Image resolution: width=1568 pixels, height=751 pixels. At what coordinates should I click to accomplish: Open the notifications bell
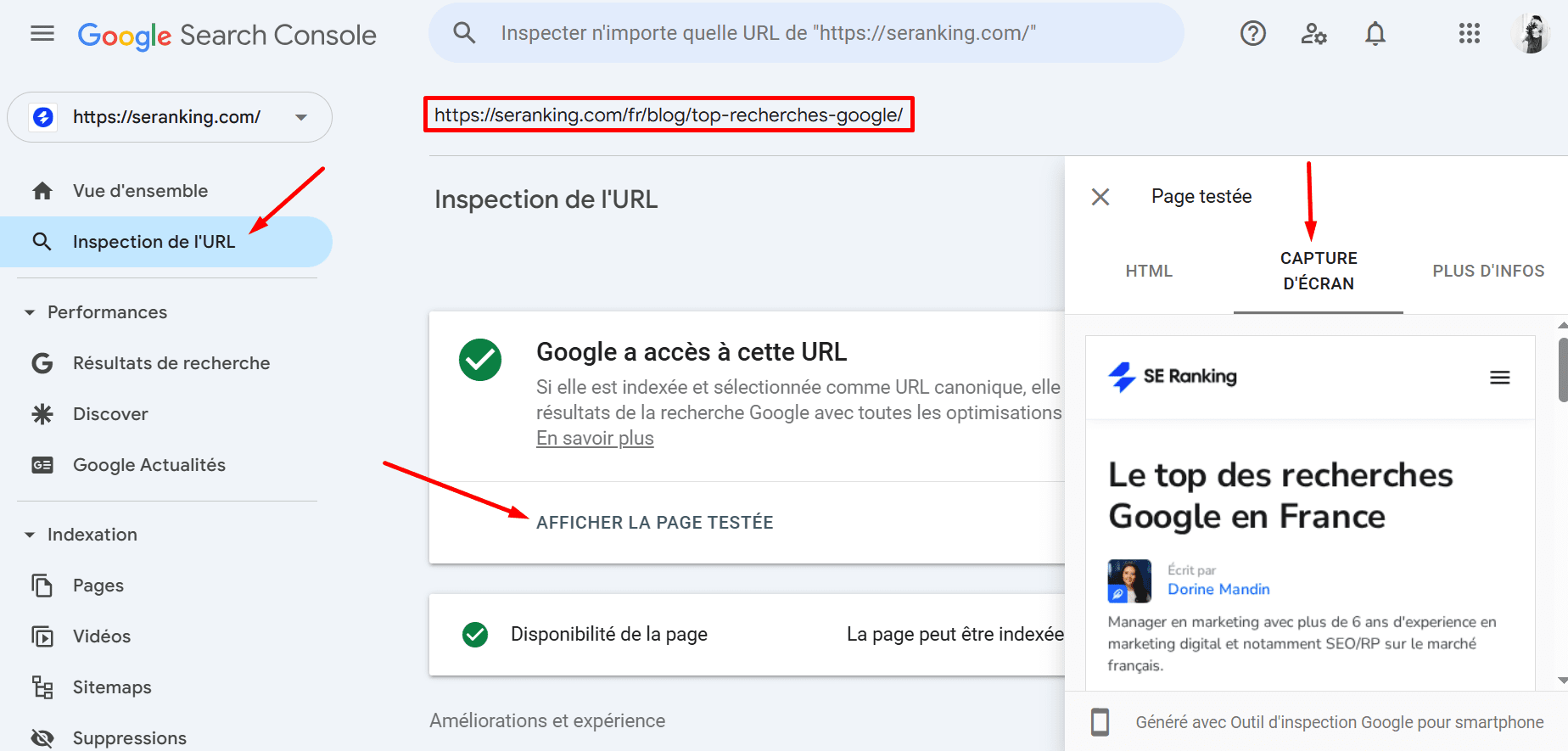pyautogui.click(x=1375, y=34)
